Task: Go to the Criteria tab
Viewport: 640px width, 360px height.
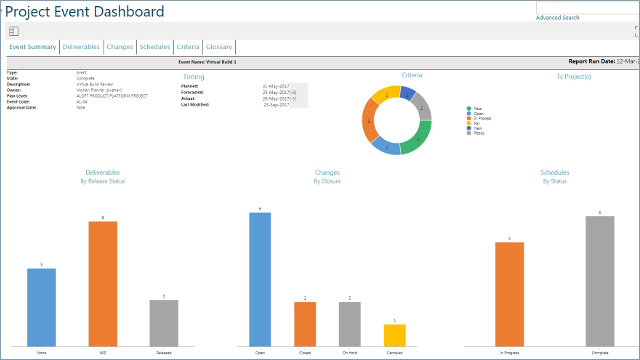Action: 188,47
